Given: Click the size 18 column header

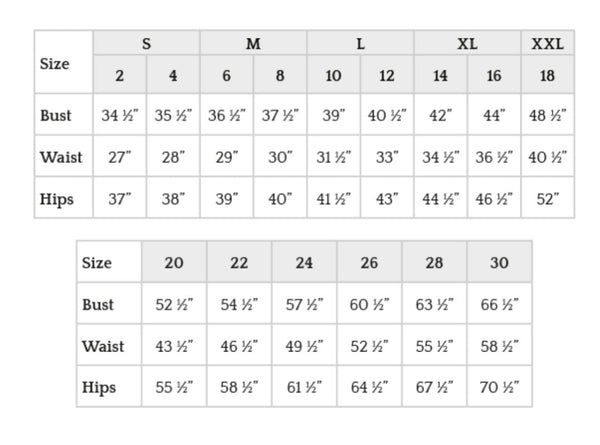Looking at the screenshot, I should 548,76.
